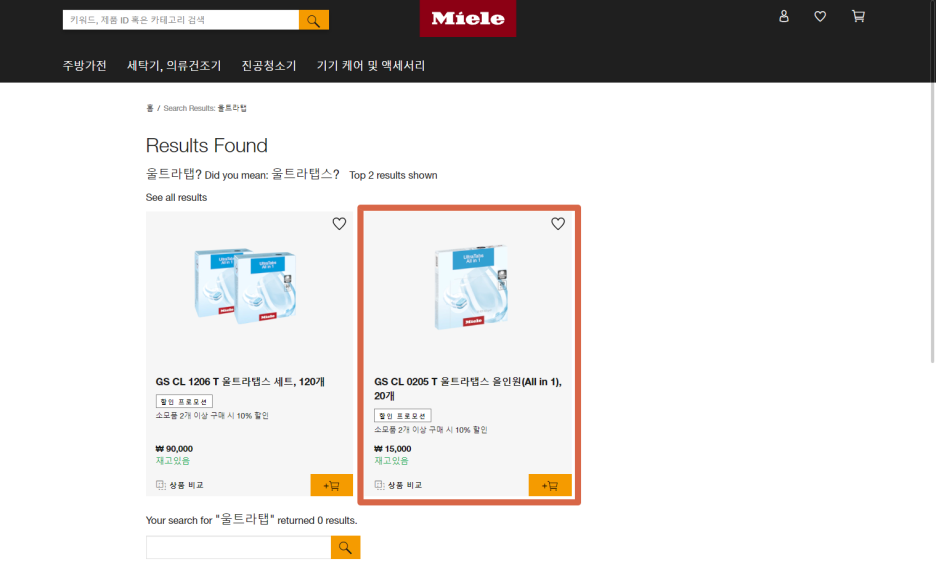Image resolution: width=936 pixels, height=572 pixels.
Task: Open the 주방가전 menu
Action: pyautogui.click(x=85, y=66)
